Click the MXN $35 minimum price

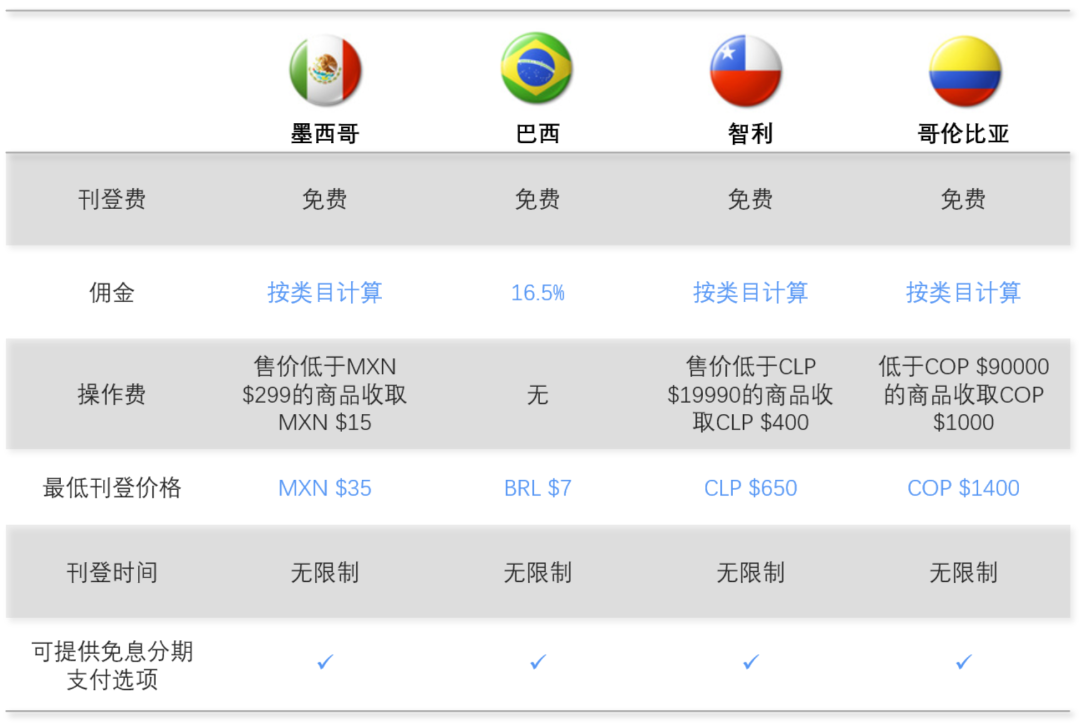pos(325,488)
